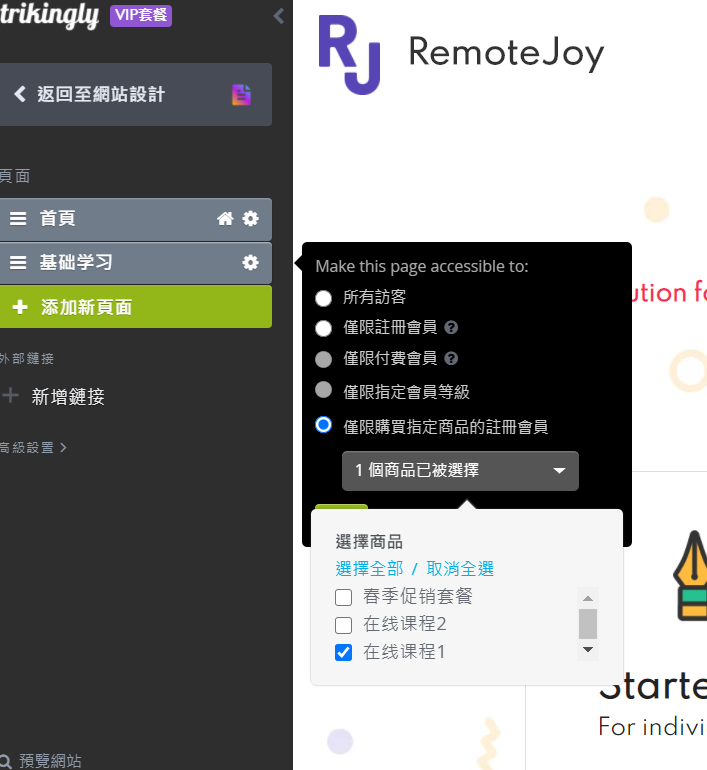The image size is (707, 770).
Task: Click 新增鏈接 to add external link
Action: 68,397
